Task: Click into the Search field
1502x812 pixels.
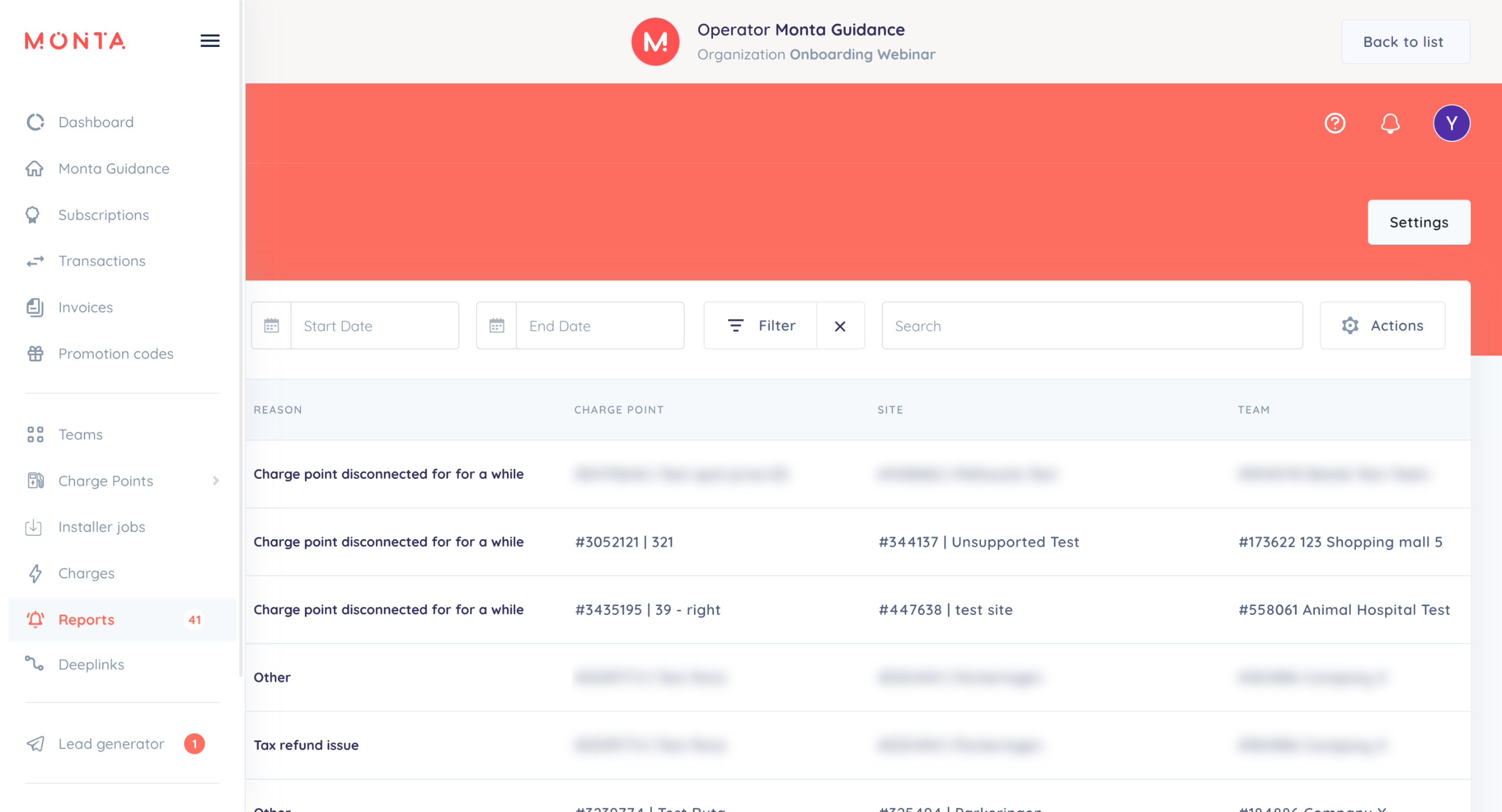Action: [x=1091, y=326]
